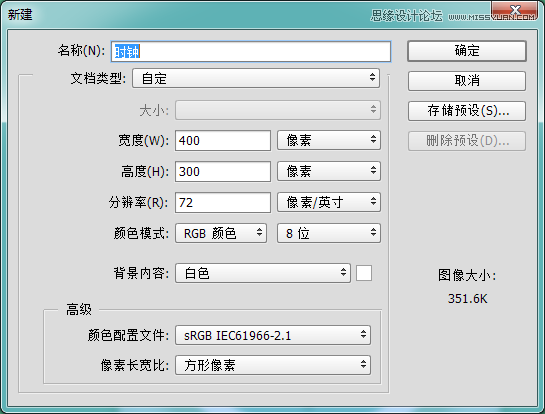Open the 像素/英寸 resolution unit dropdown
This screenshot has width=545, height=414.
(x=329, y=202)
